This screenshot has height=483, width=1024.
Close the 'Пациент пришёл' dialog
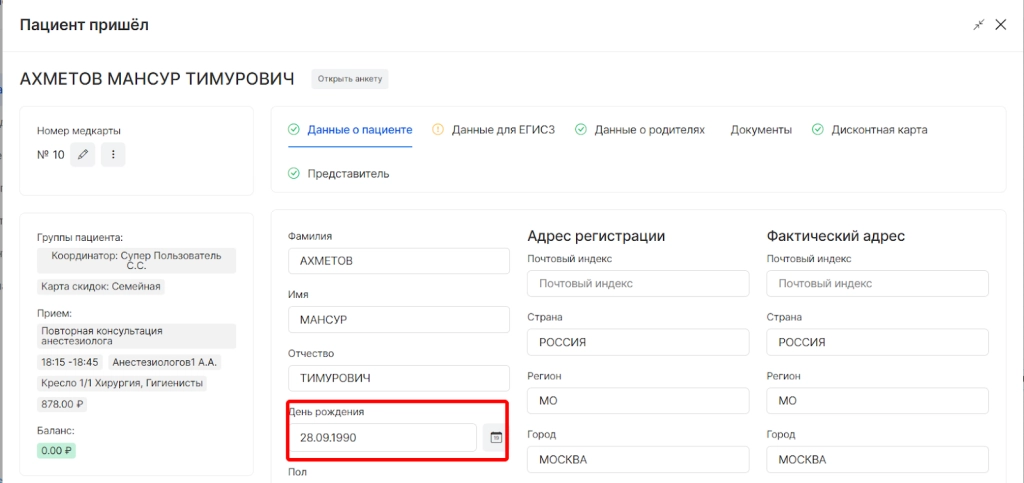click(x=1001, y=25)
